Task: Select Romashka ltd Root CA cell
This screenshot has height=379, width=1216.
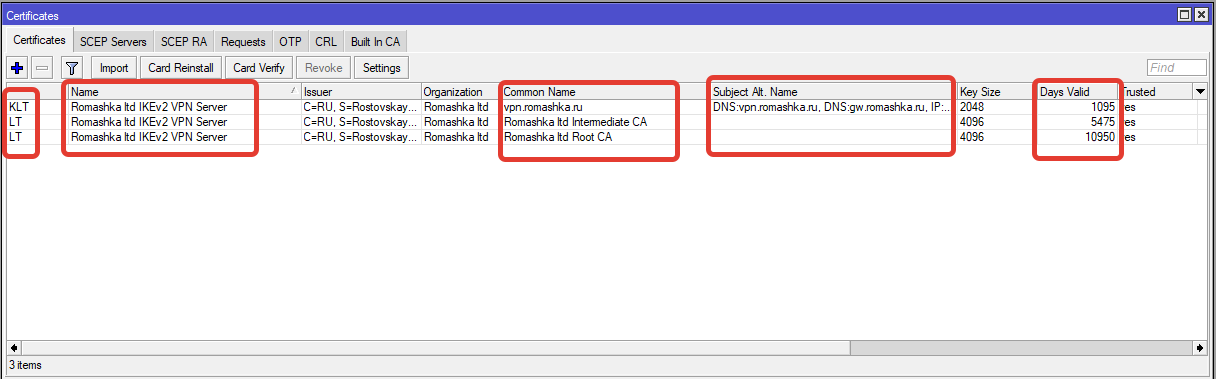Action: pos(605,137)
